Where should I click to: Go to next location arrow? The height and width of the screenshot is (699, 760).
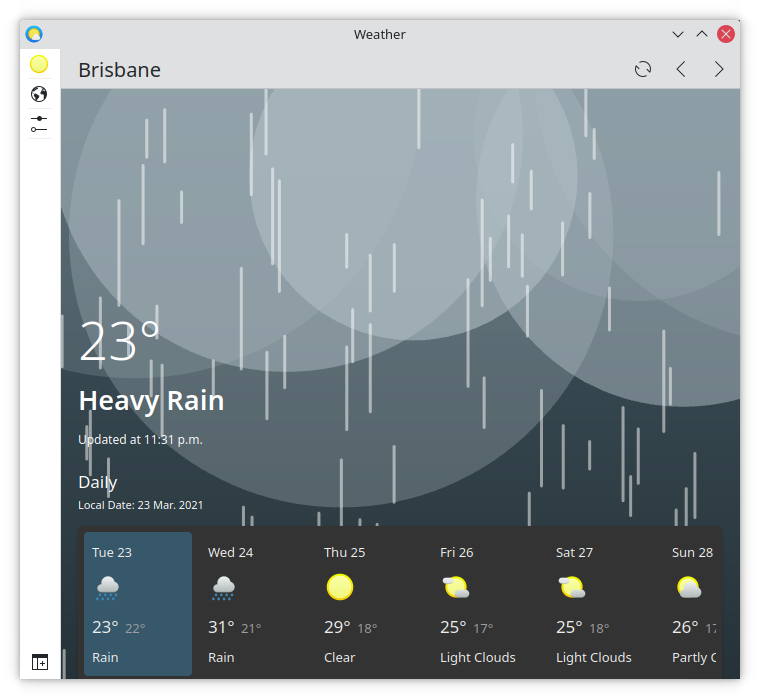point(719,69)
